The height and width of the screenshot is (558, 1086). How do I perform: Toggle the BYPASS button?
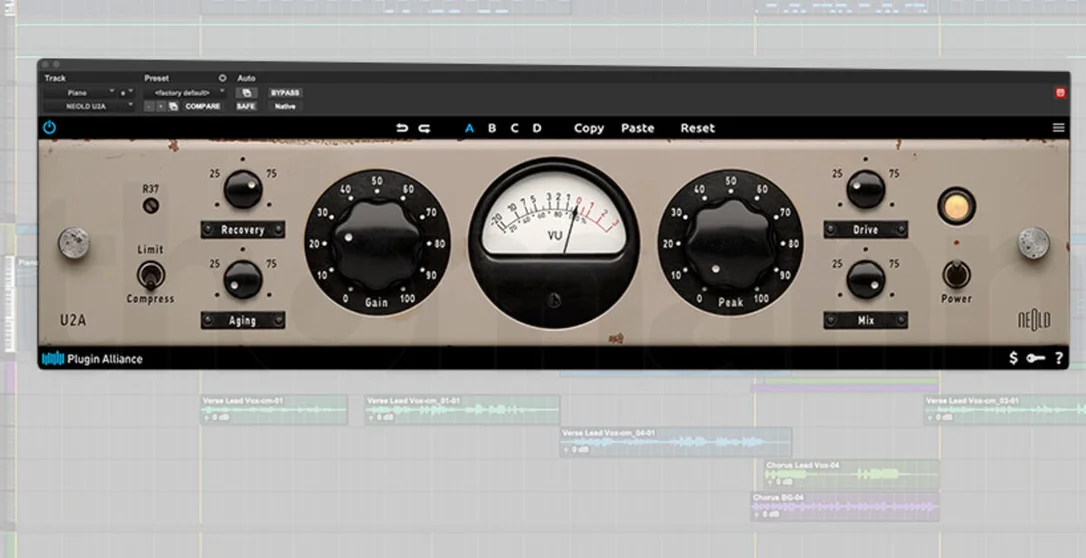[285, 93]
